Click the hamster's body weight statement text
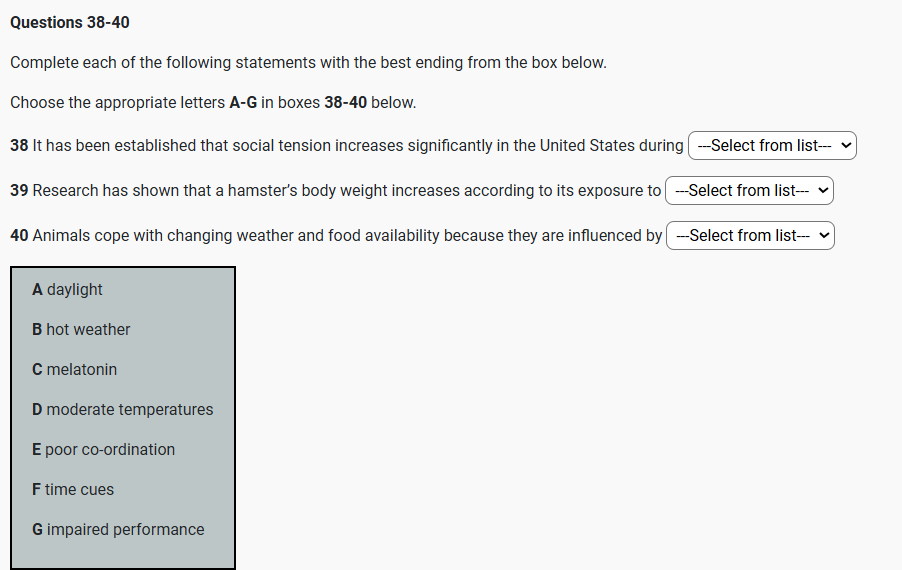Viewport: 902px width, 570px height. coord(346,191)
